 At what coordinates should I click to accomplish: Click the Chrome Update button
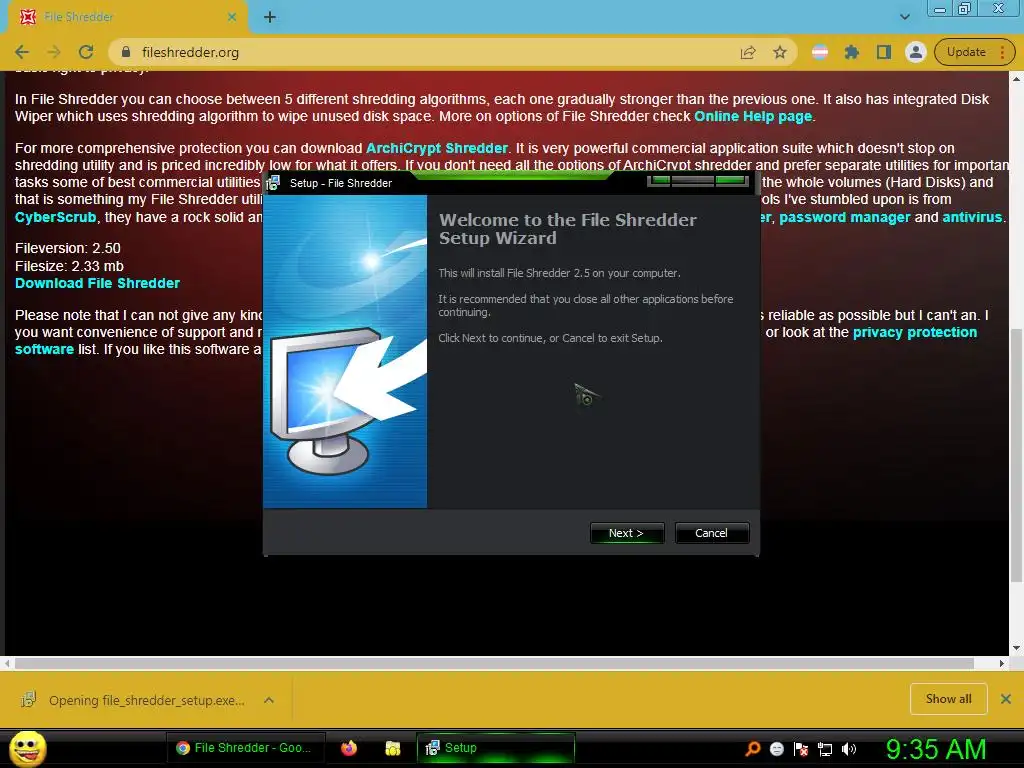coord(974,52)
